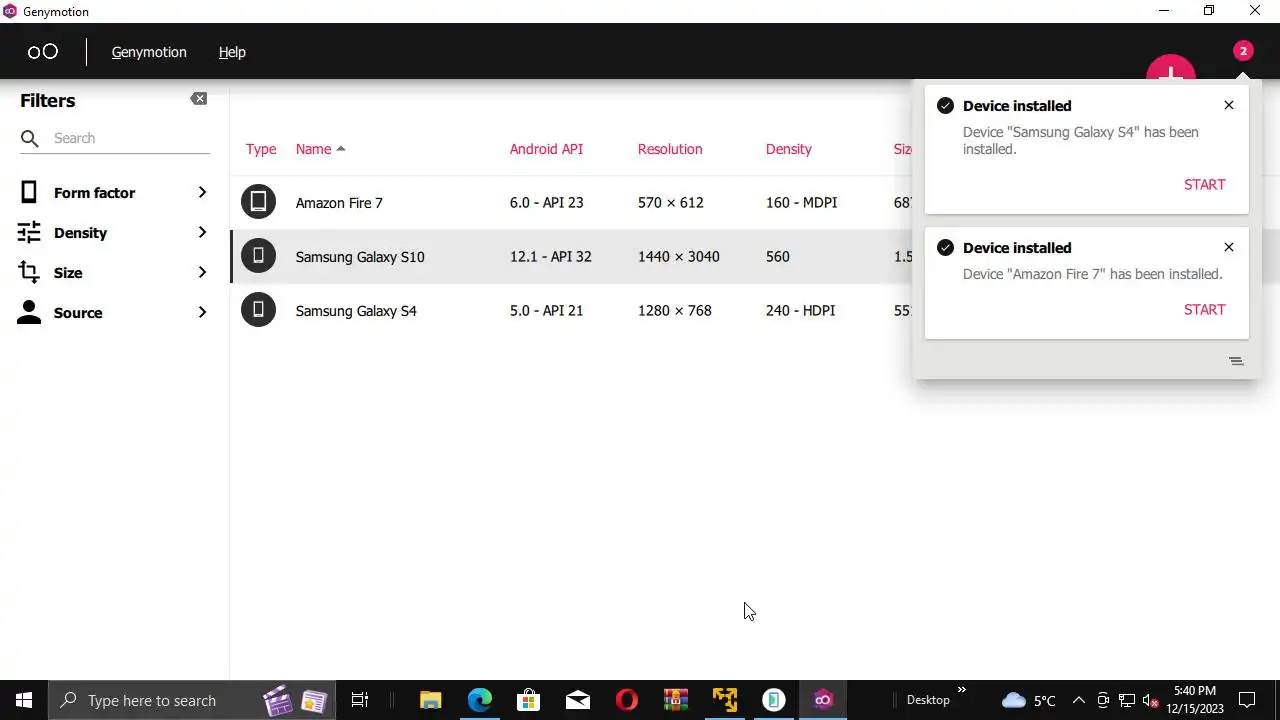Open the Mail app from the taskbar
This screenshot has height=720, width=1280.
click(x=578, y=700)
